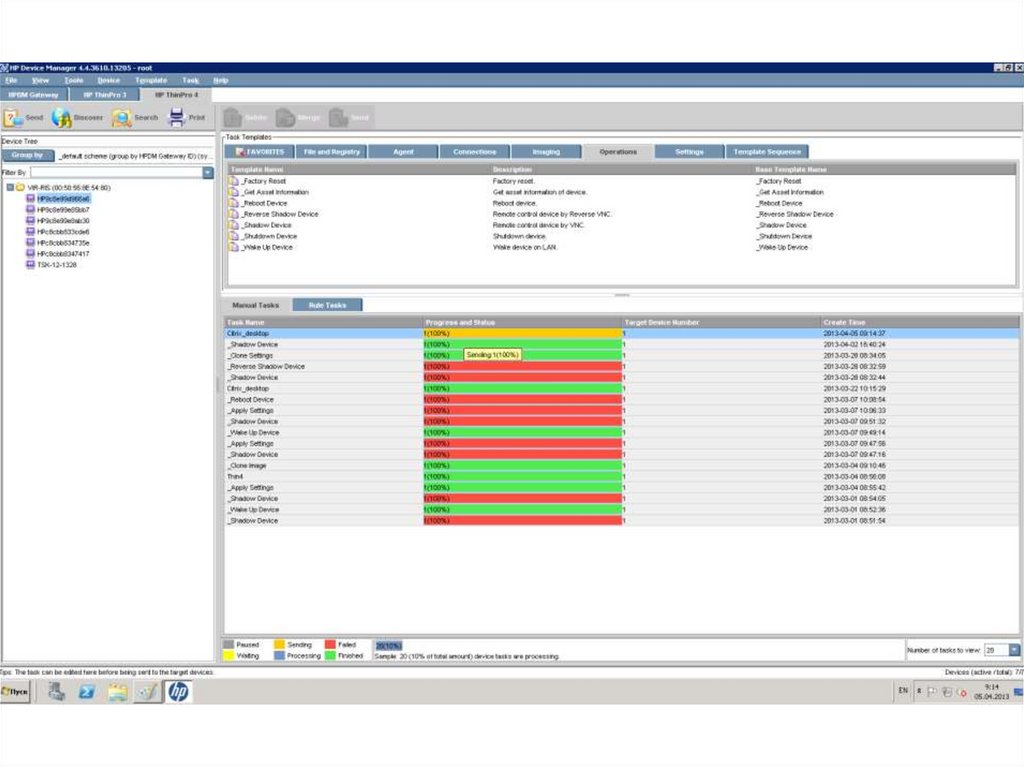Click the Start button on taskbar

click(15, 691)
